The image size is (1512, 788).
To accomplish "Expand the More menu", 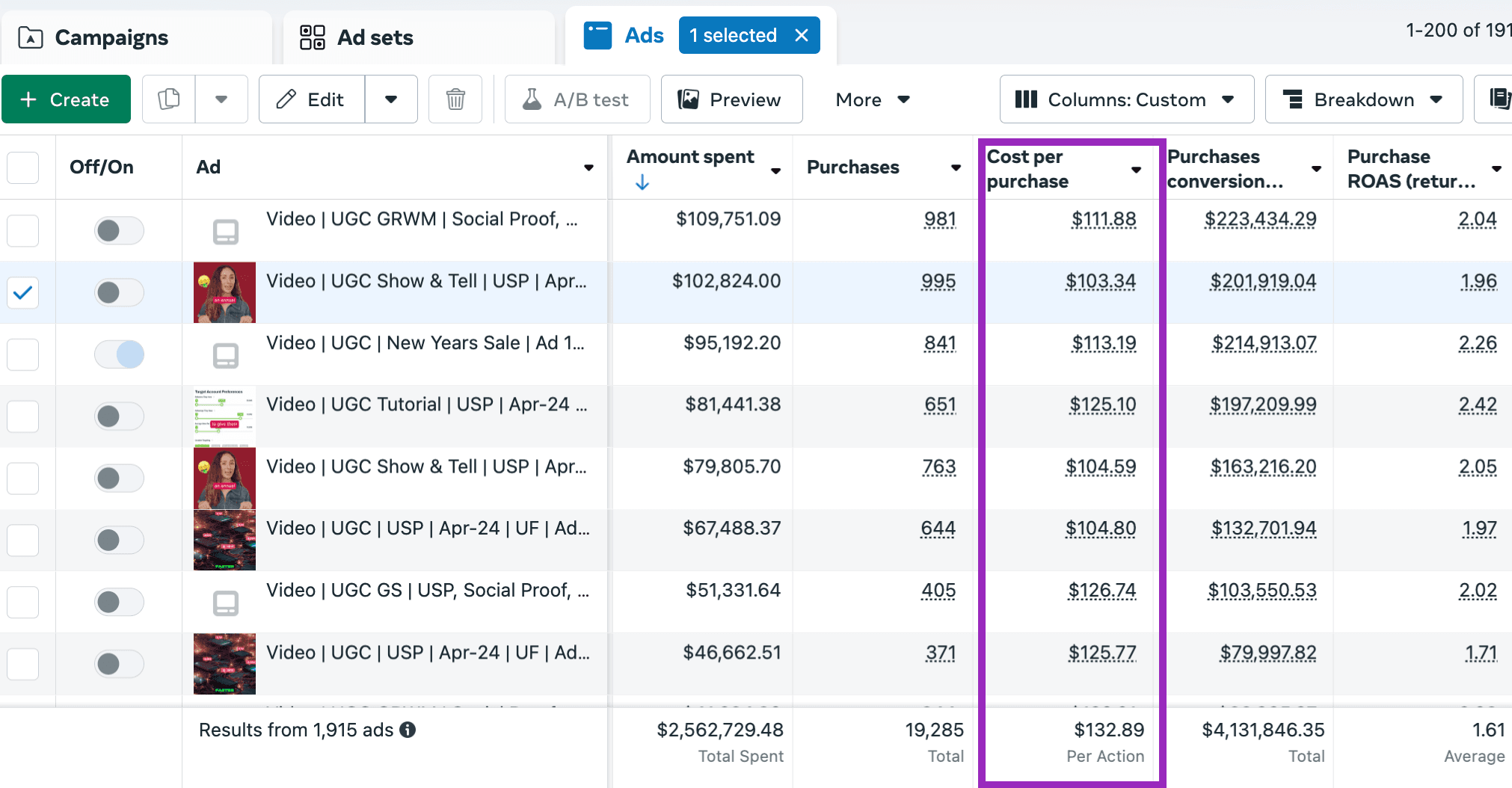I will click(x=873, y=99).
